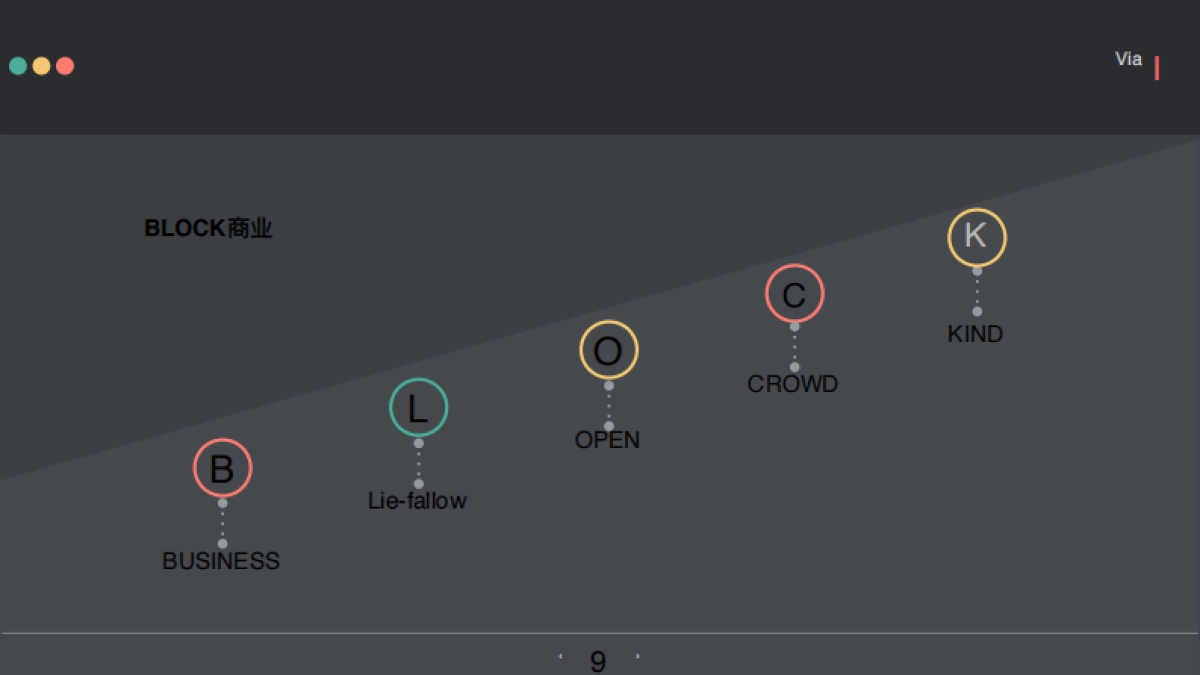Click the Lie-fallow label
The height and width of the screenshot is (675, 1200).
pos(417,501)
